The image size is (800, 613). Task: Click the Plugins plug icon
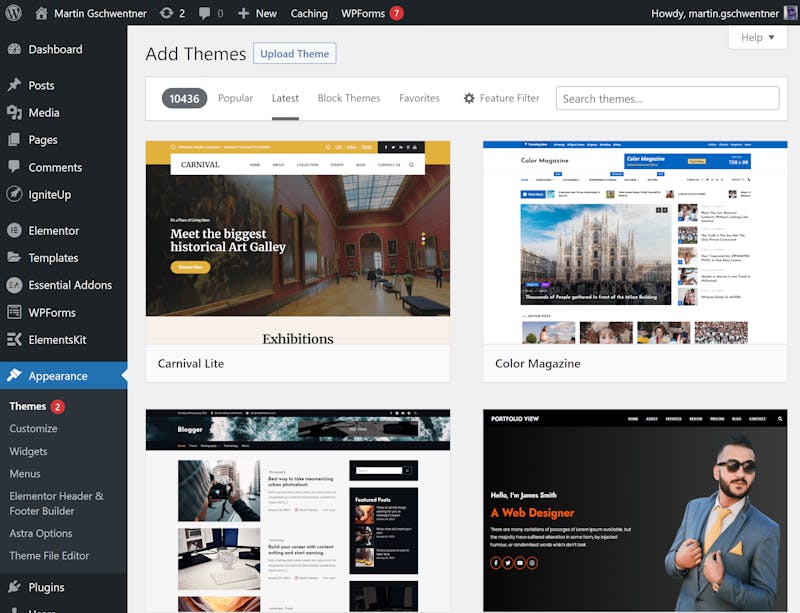pos(14,586)
